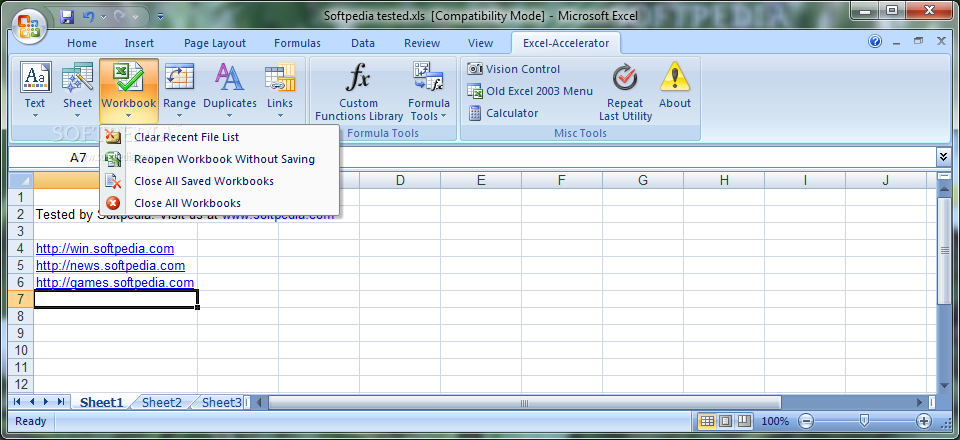Open the Calculator utility
The image size is (960, 440).
pos(503,113)
